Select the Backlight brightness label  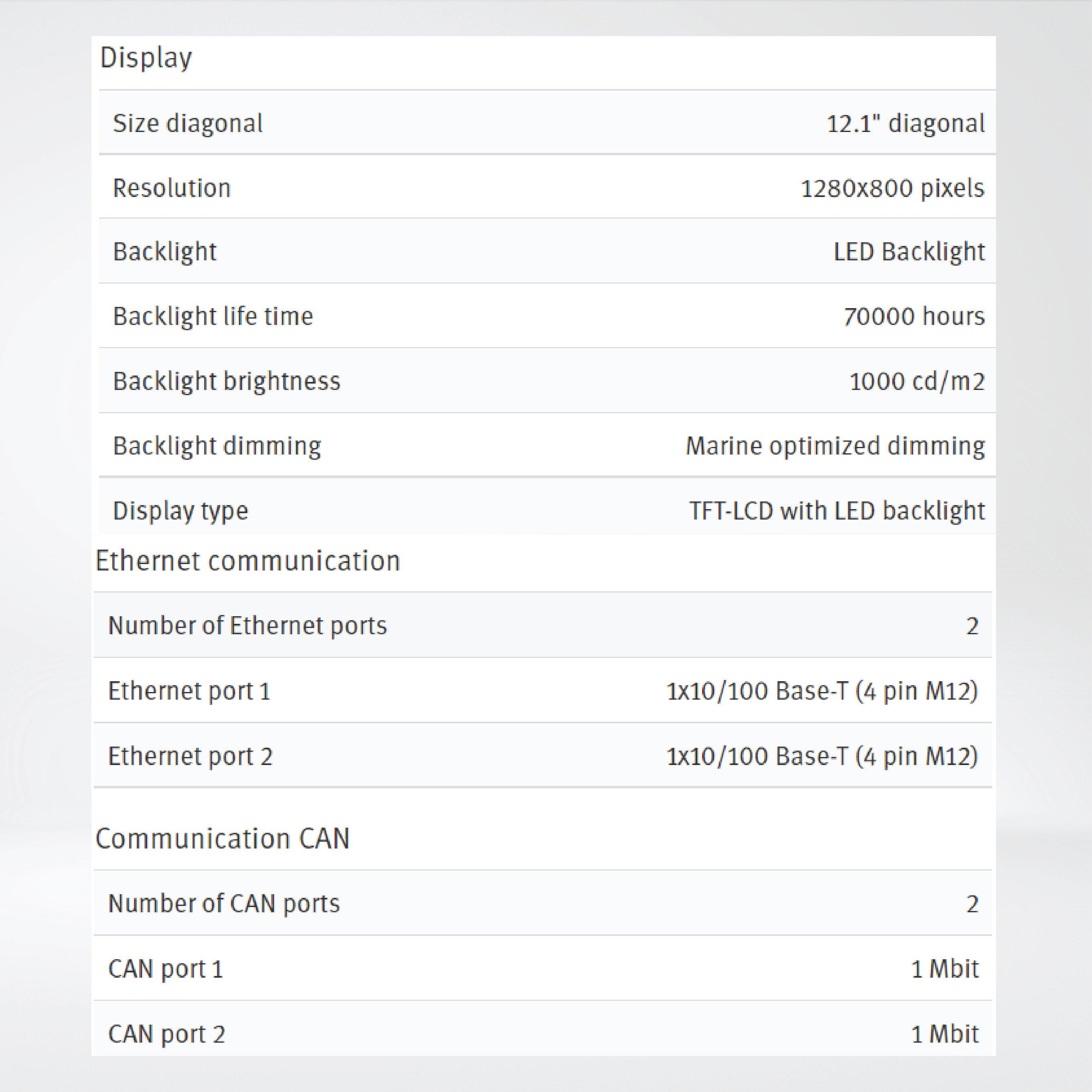(x=227, y=382)
